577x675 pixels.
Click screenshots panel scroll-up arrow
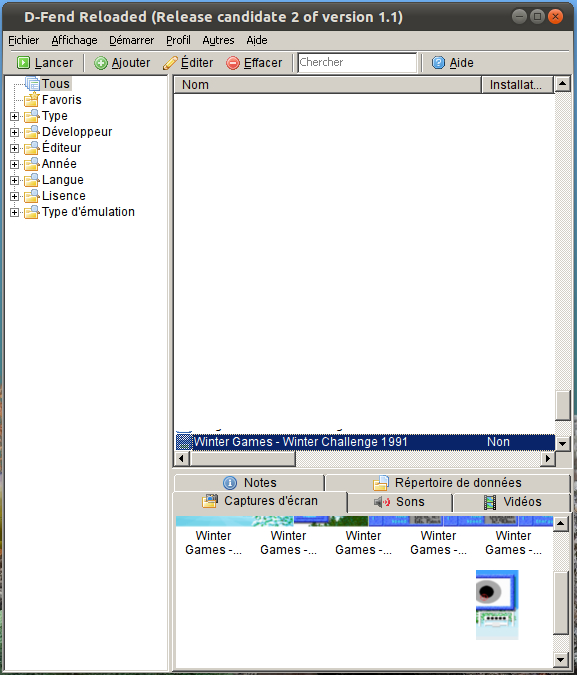(560, 524)
